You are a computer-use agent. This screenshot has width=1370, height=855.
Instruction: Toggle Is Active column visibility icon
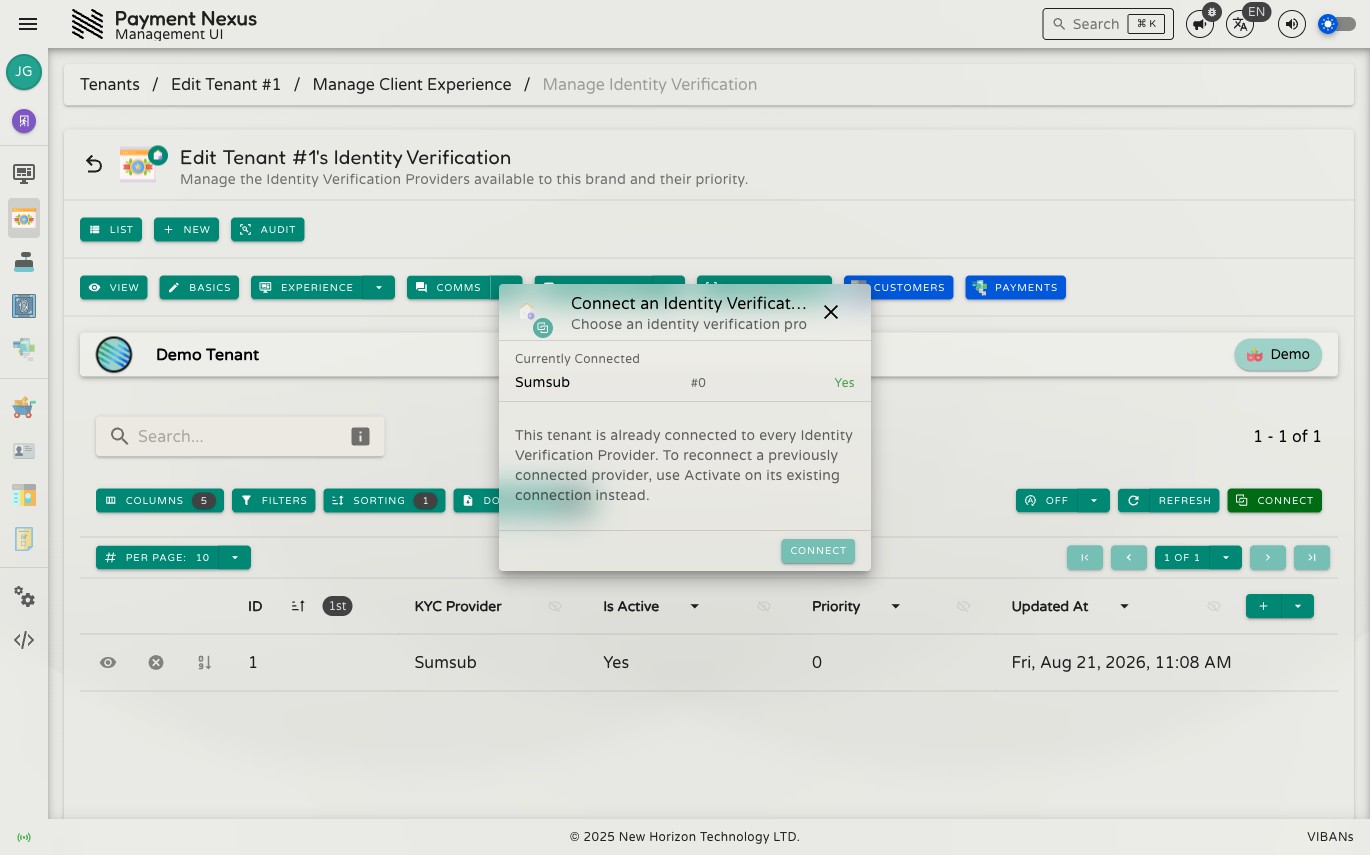[x=764, y=606]
